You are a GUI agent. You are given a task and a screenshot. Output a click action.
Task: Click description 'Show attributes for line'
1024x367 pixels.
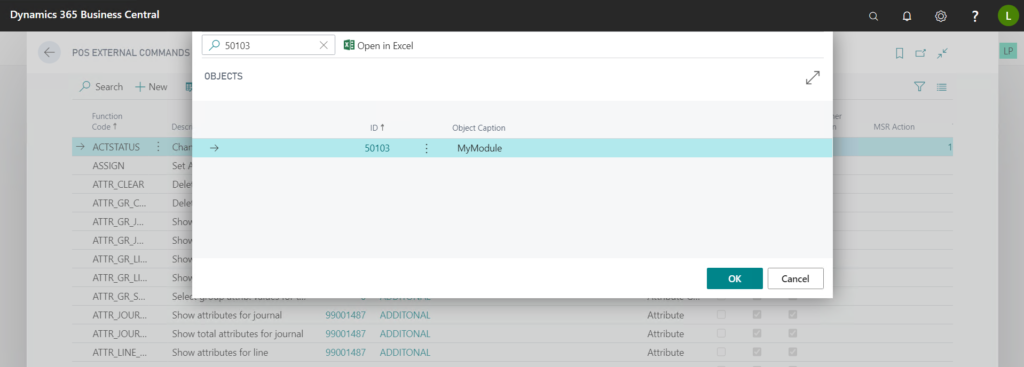pyautogui.click(x=220, y=353)
